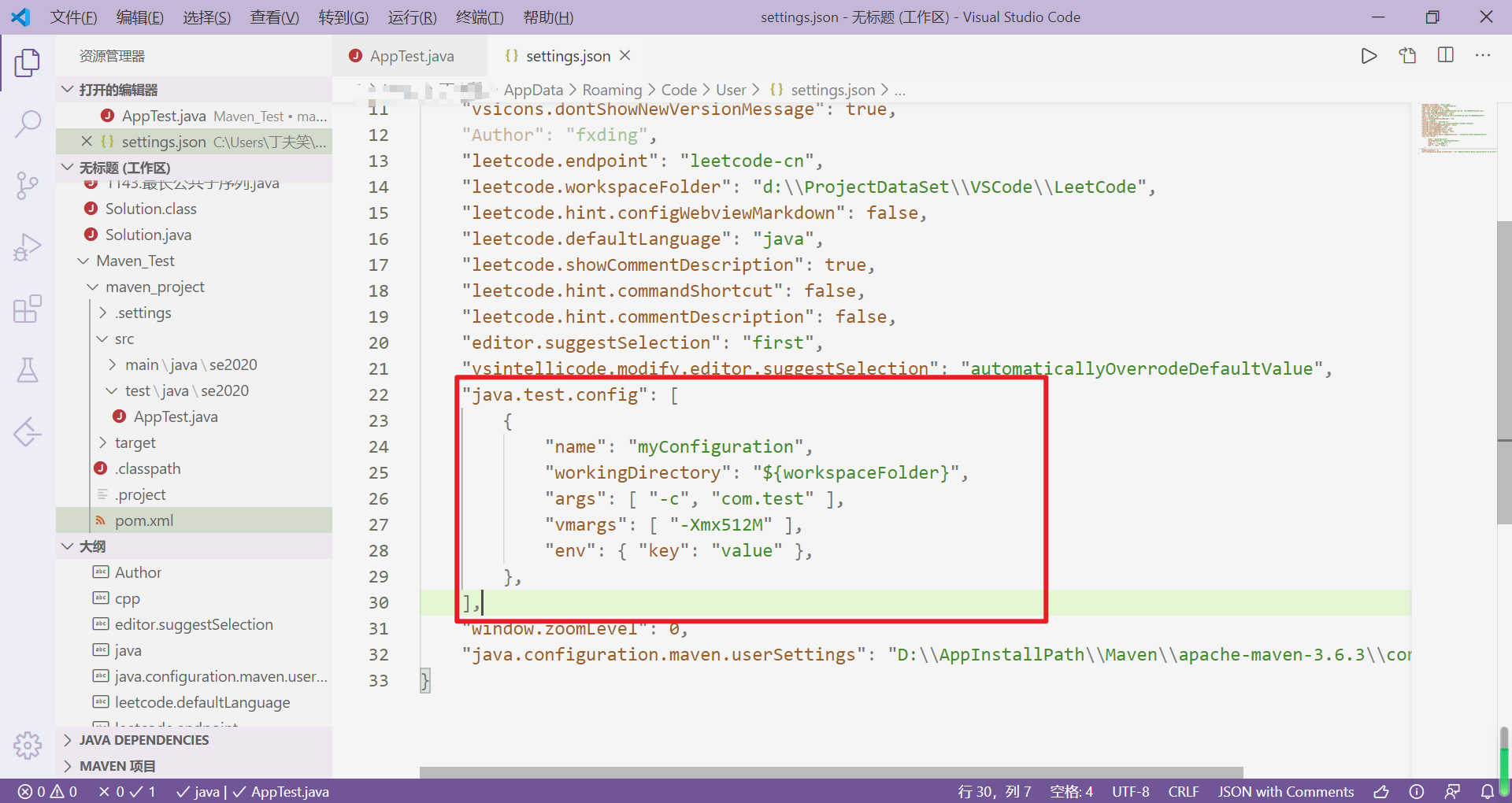Select Author in the outline
The width and height of the screenshot is (1512, 803).
coord(138,572)
